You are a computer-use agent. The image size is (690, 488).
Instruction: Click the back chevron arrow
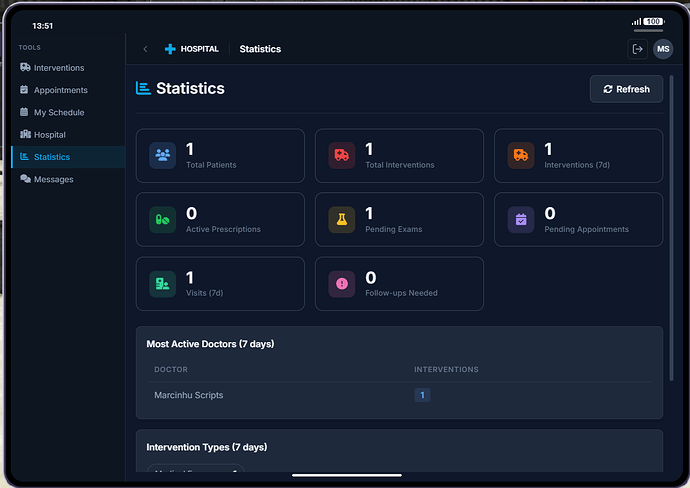(145, 49)
